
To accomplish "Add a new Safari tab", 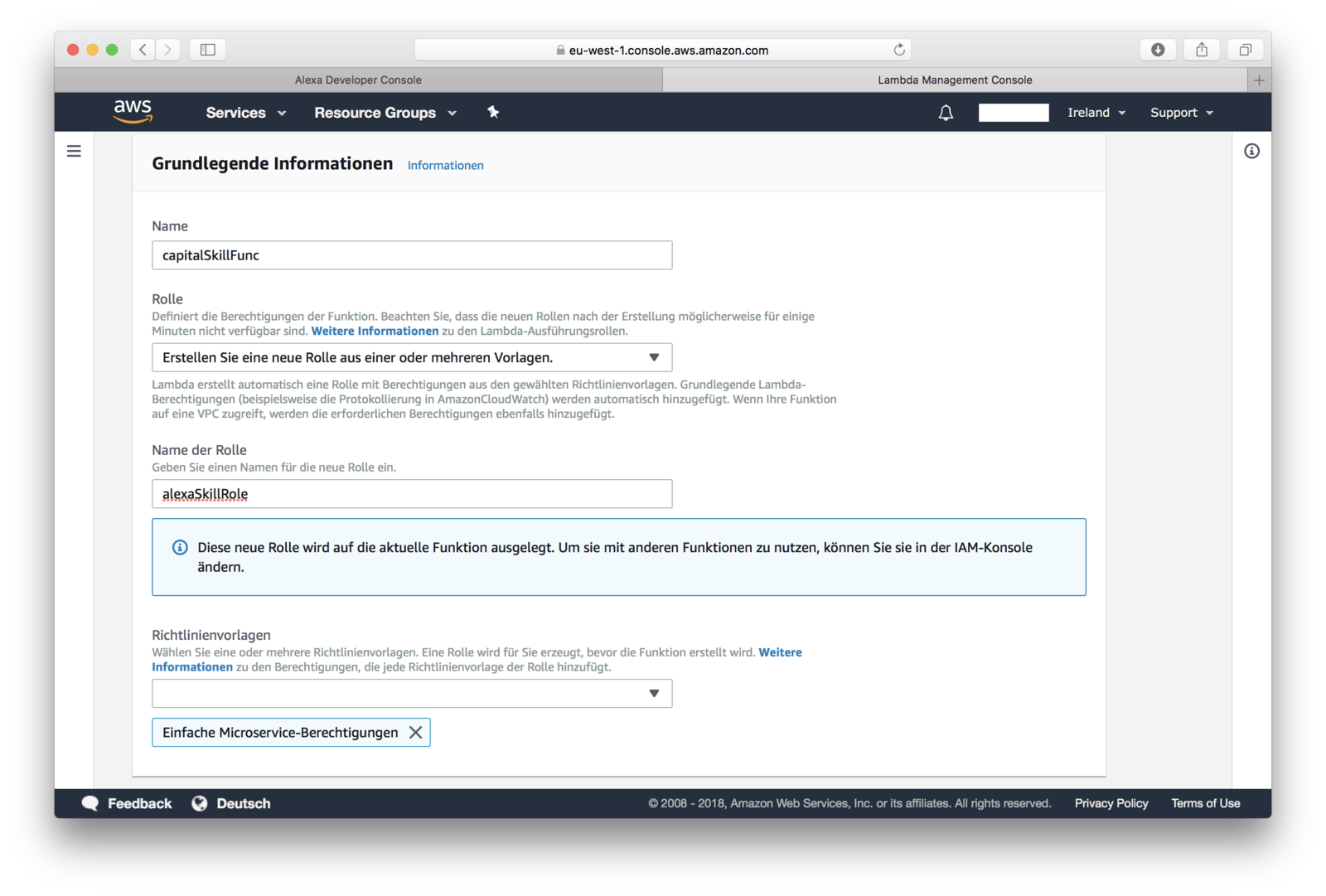I will pyautogui.click(x=1259, y=80).
